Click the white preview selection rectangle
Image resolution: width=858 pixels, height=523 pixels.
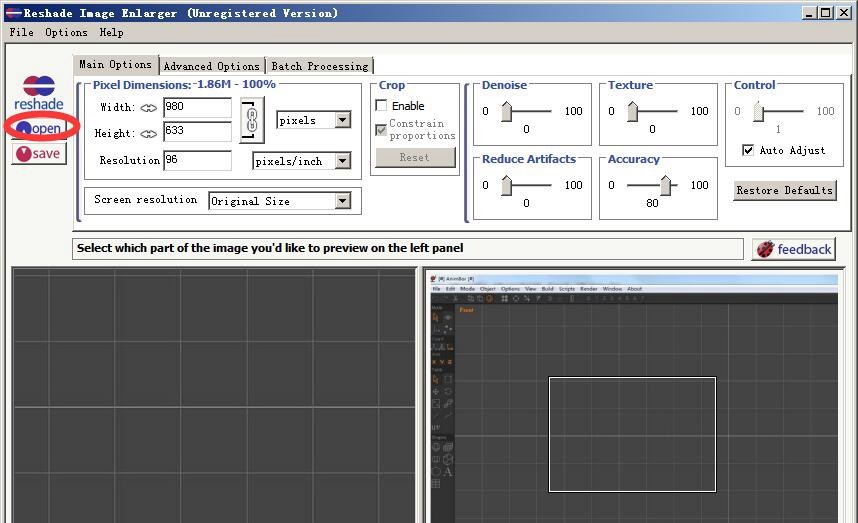(x=632, y=434)
